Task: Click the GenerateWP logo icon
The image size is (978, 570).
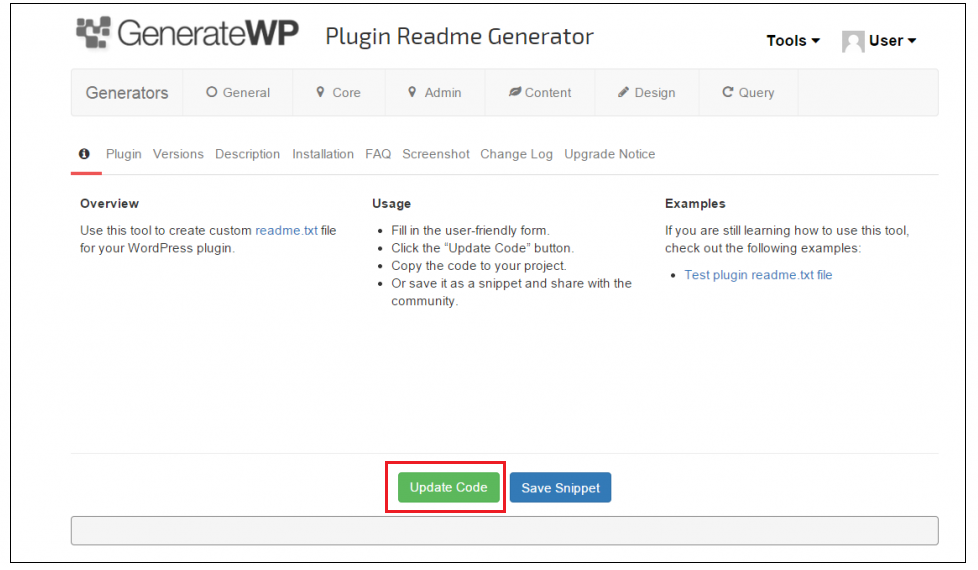Action: [93, 34]
